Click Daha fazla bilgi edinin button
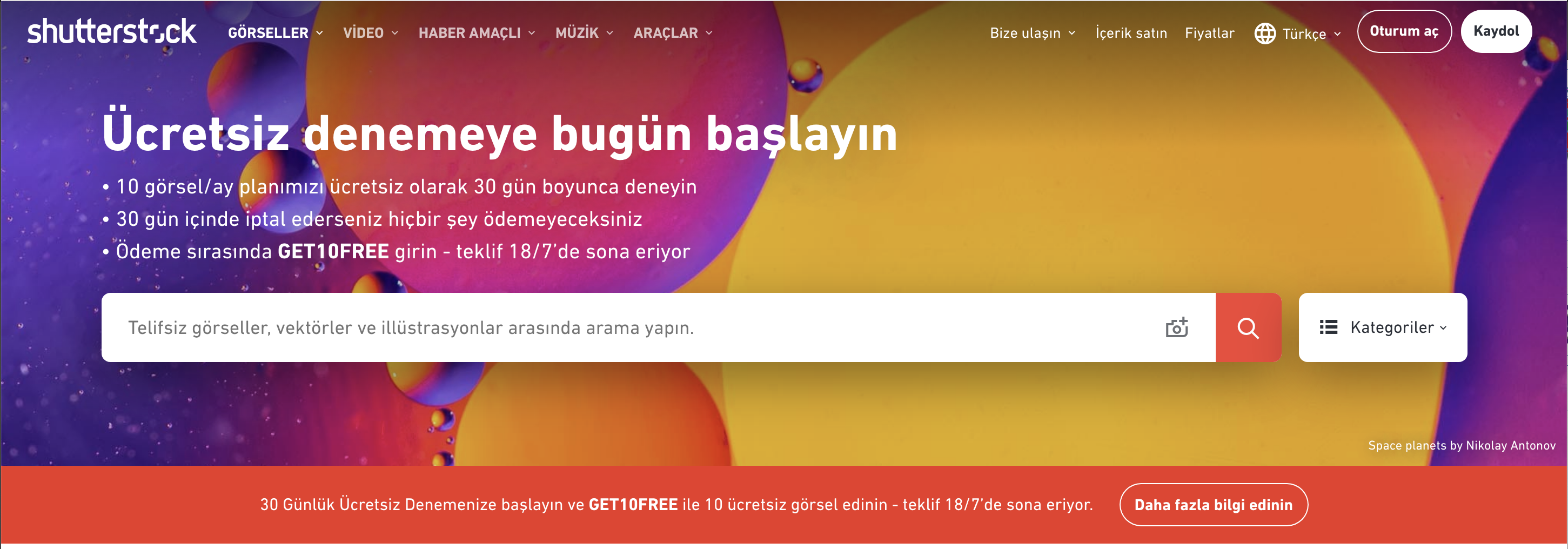This screenshot has height=549, width=1568. [x=1213, y=505]
